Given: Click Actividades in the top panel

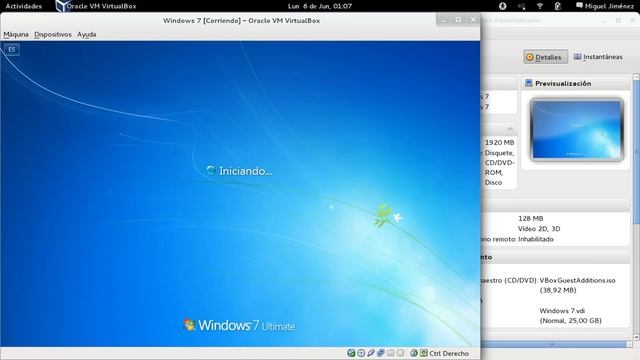Looking at the screenshot, I should pyautogui.click(x=24, y=6).
